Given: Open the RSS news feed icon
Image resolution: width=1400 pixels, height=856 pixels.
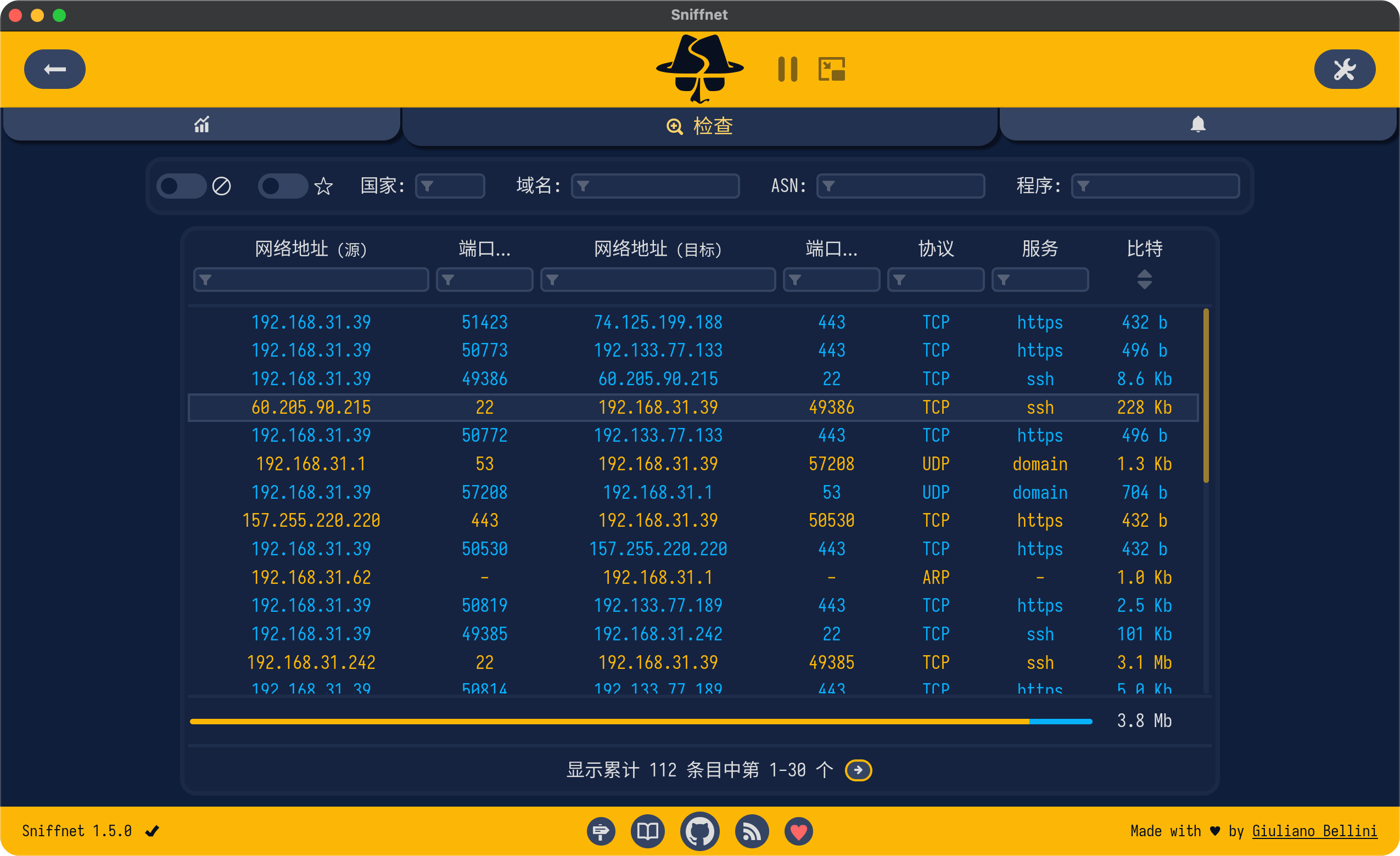Looking at the screenshot, I should (752, 831).
